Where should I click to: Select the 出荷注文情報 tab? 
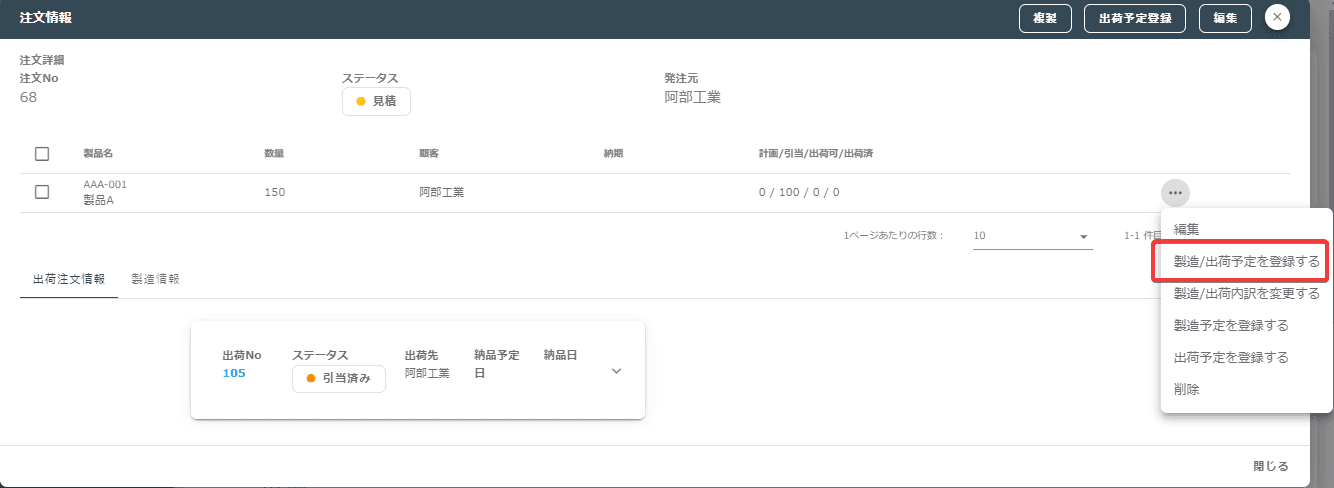69,279
